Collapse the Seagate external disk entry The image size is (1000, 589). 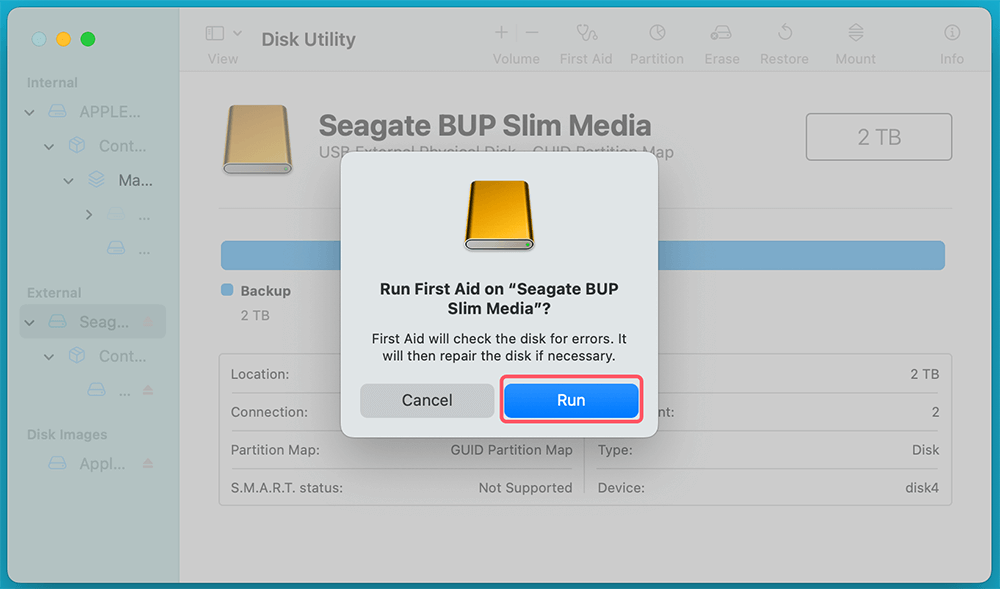coord(30,323)
